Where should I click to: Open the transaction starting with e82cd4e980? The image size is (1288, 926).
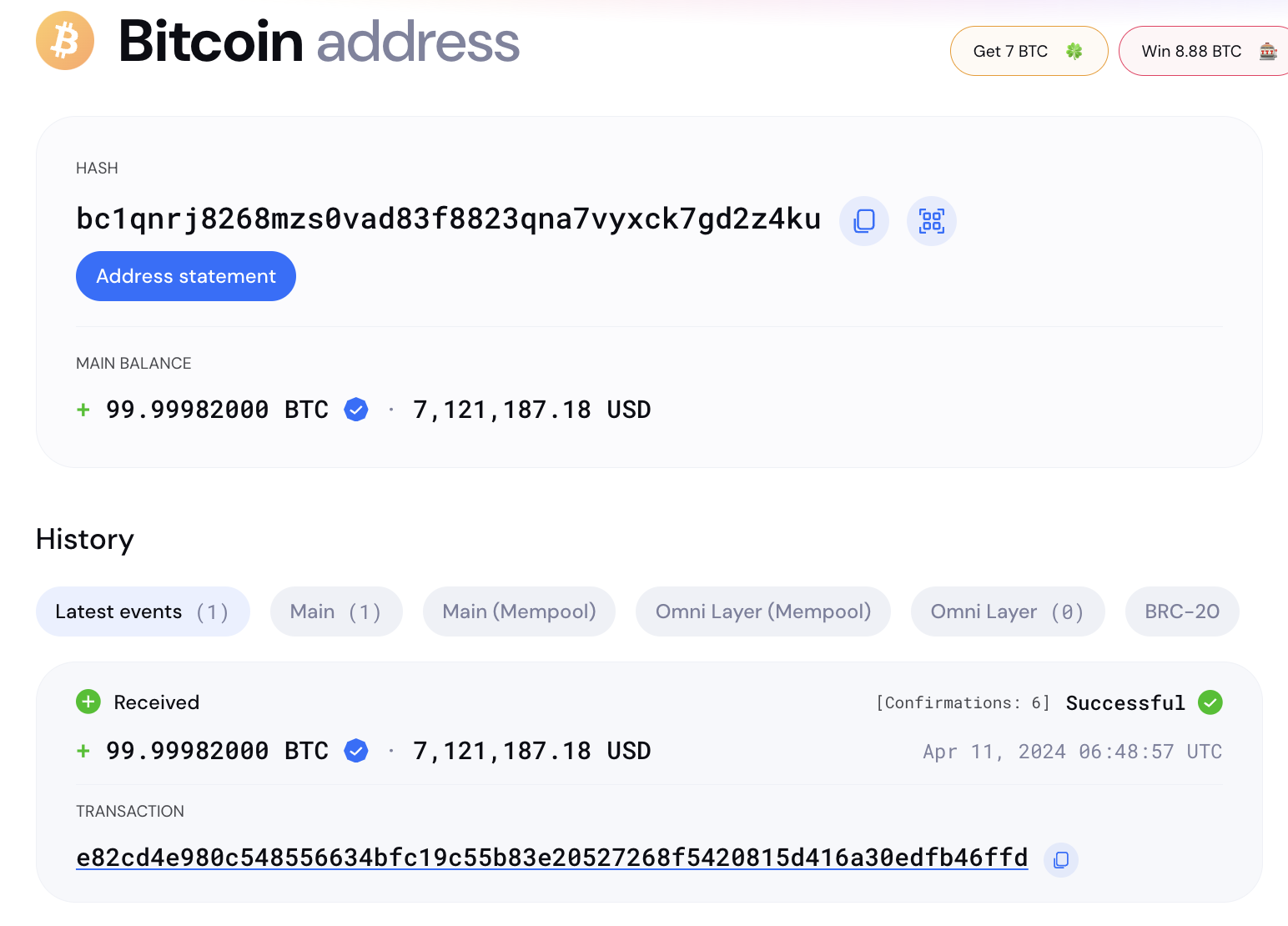coord(551,858)
